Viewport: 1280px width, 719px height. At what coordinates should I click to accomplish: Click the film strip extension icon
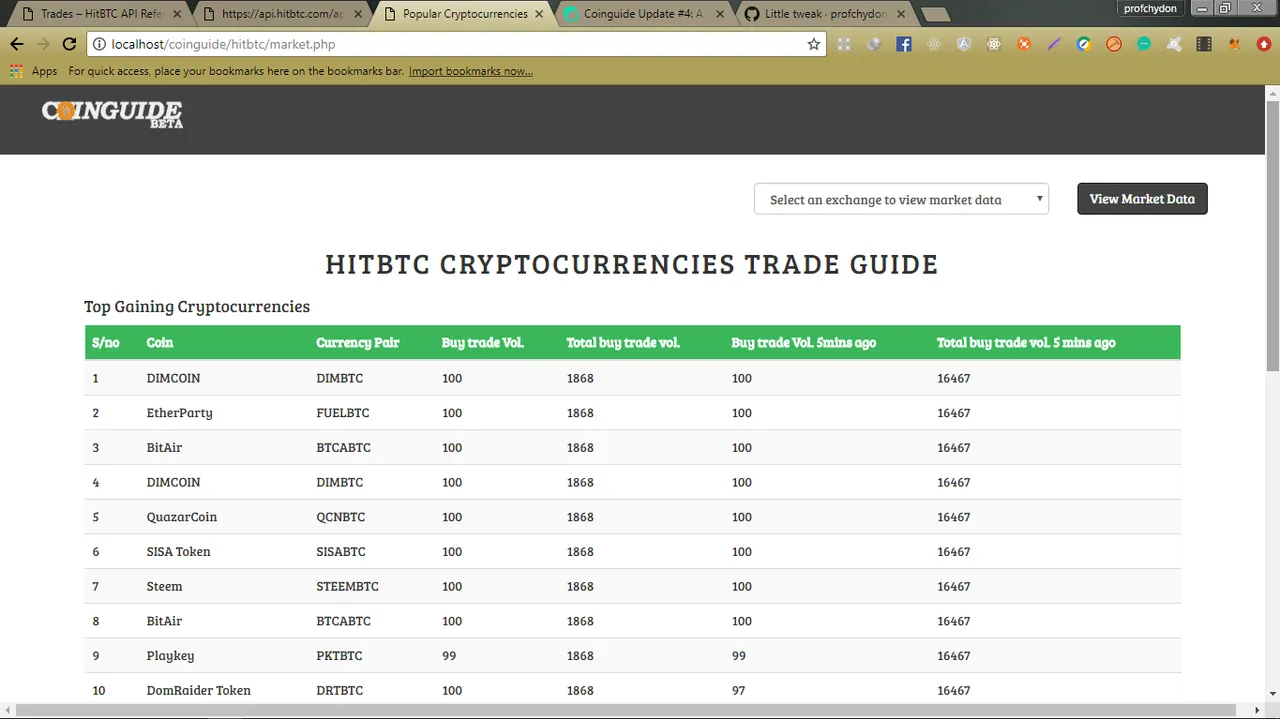pyautogui.click(x=1204, y=44)
